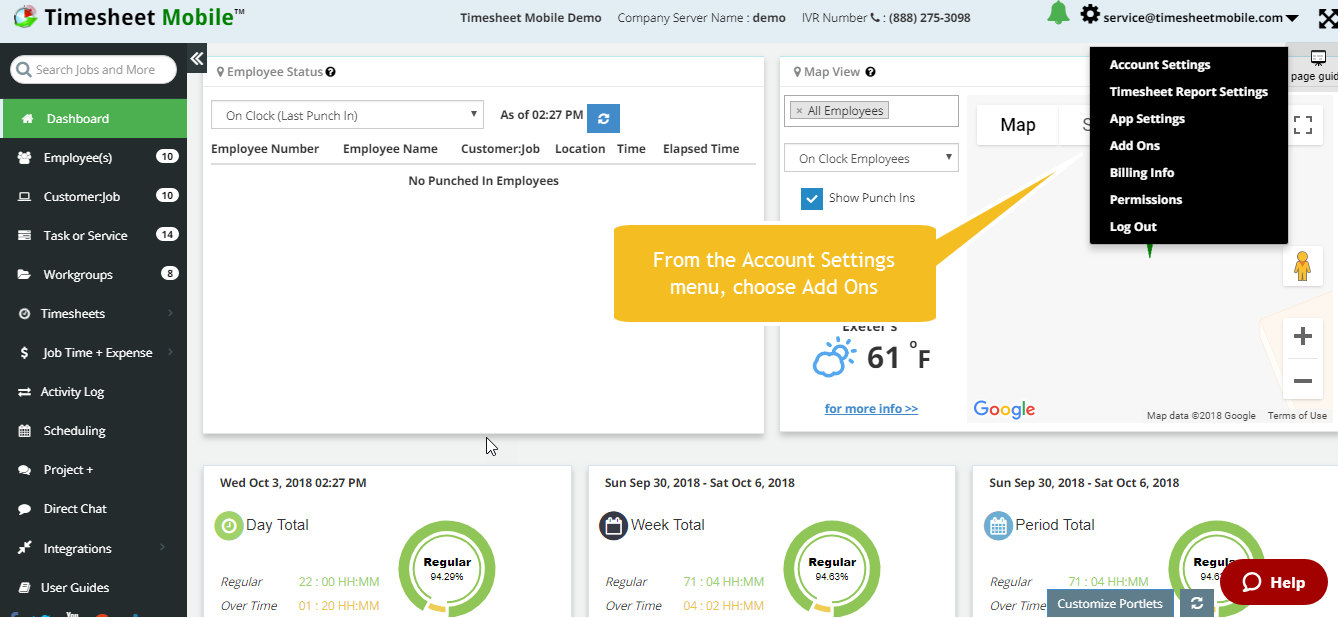Click the settings gear icon in header
1338x618 pixels.
pyautogui.click(x=1090, y=15)
